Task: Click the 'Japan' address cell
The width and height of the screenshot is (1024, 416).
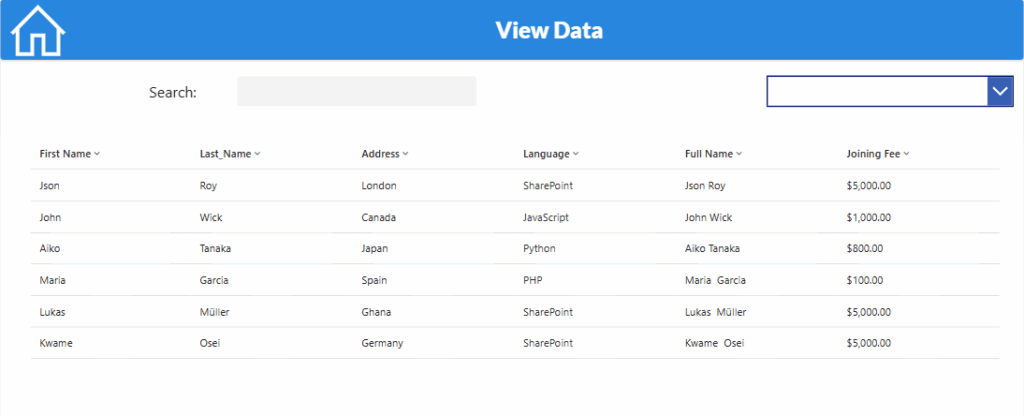Action: pyautogui.click(x=375, y=249)
